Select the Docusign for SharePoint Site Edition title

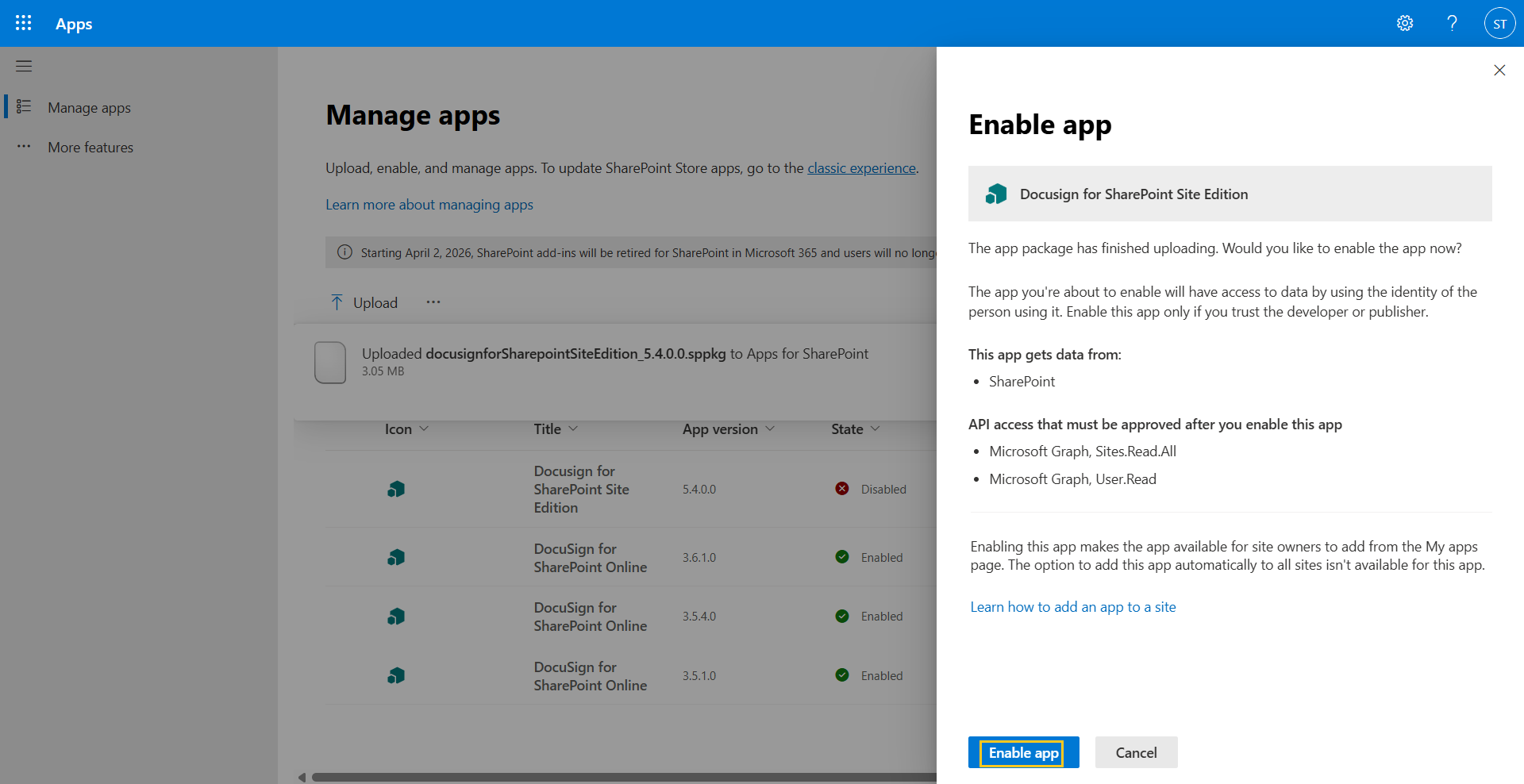point(582,490)
